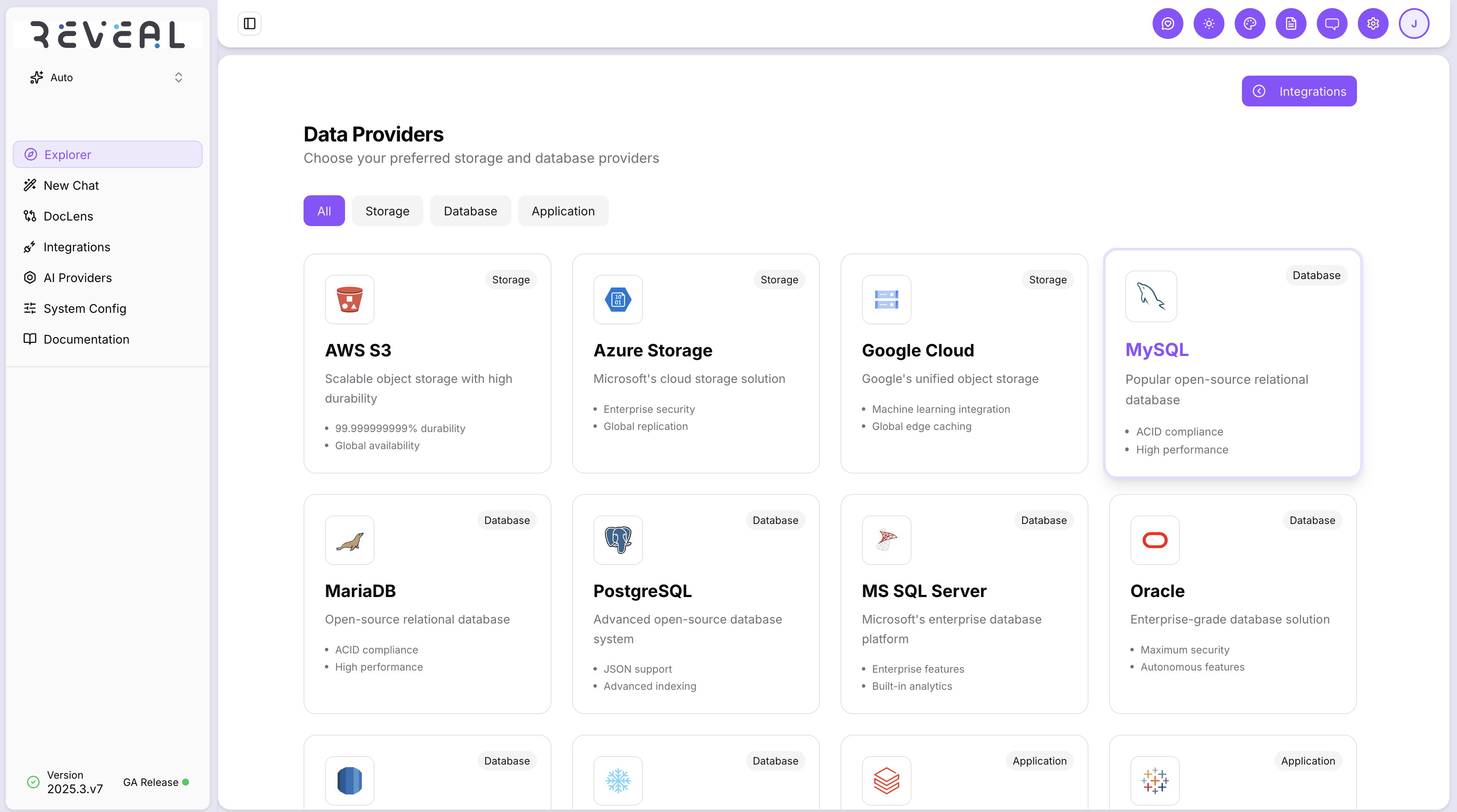Click the Database badge on MySQL card
The image size is (1457, 812).
(x=1316, y=275)
